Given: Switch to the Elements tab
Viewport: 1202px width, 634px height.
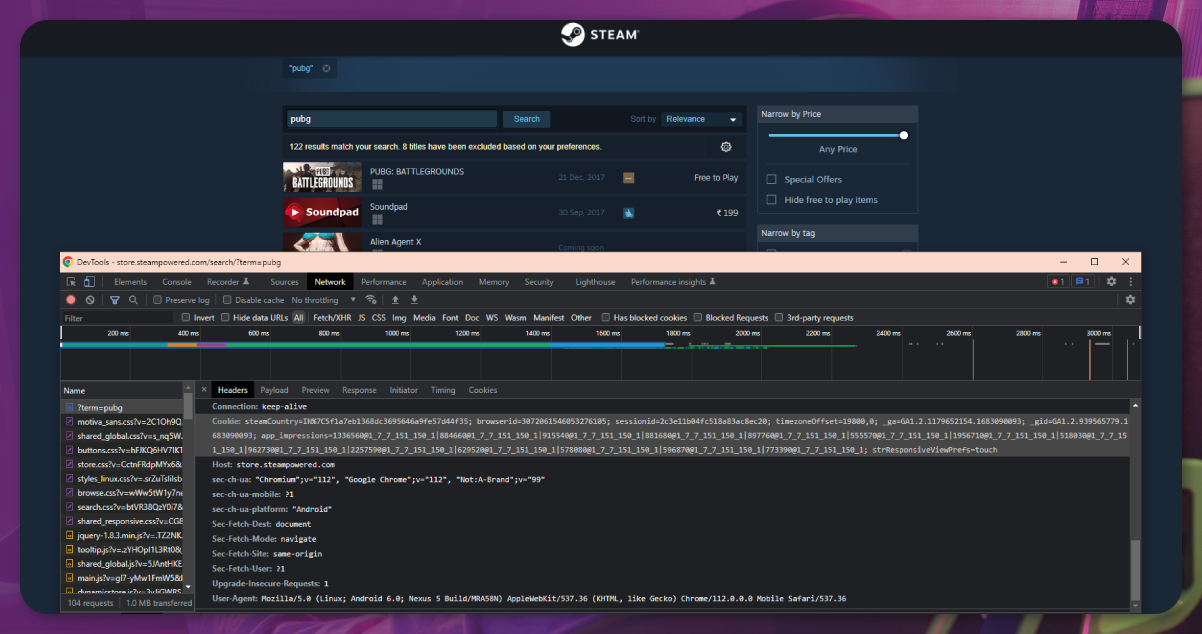Looking at the screenshot, I should (132, 282).
